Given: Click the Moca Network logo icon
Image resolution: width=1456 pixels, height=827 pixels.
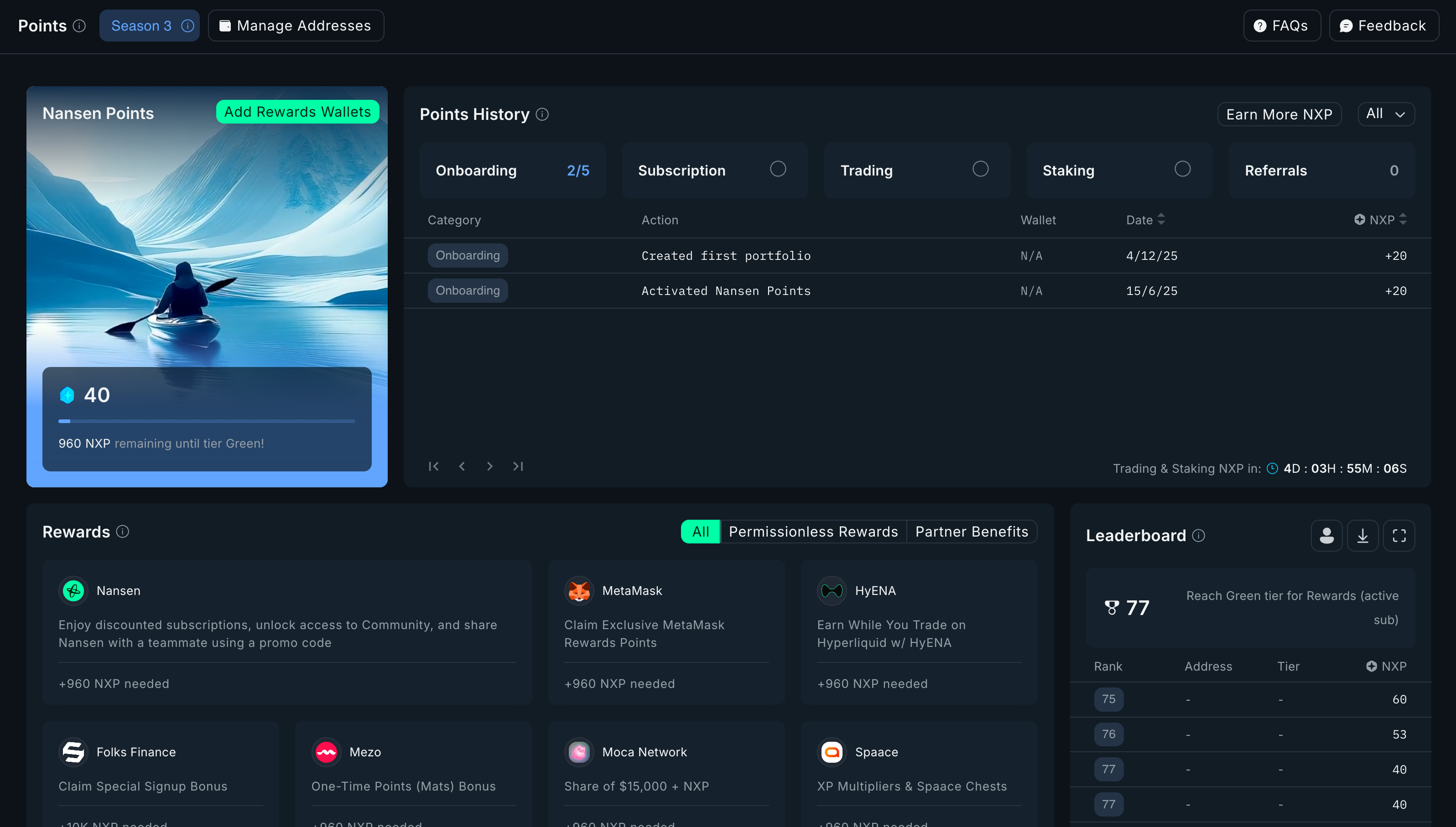Looking at the screenshot, I should [579, 751].
